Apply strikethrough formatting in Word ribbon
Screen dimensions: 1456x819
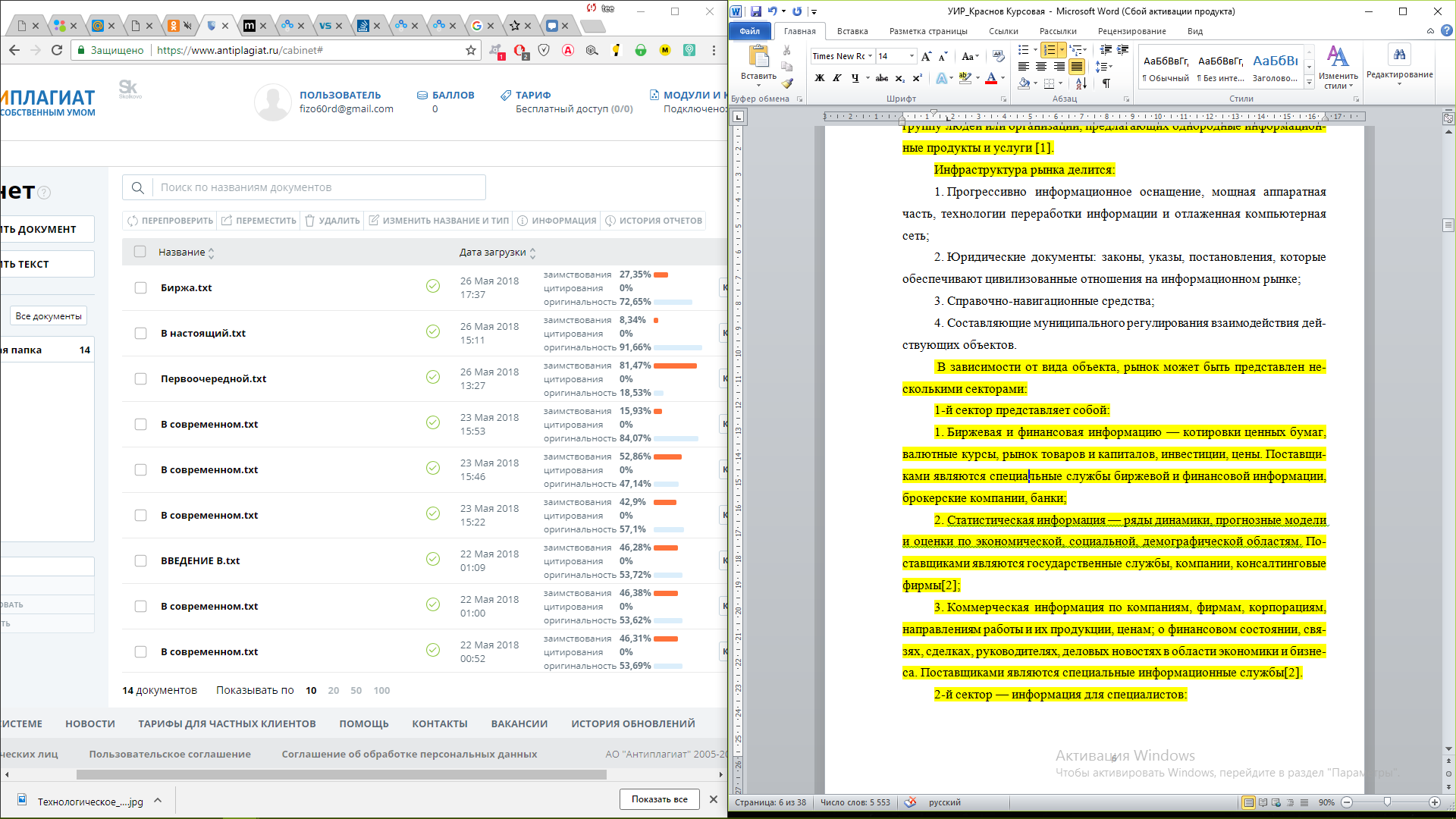coord(881,78)
